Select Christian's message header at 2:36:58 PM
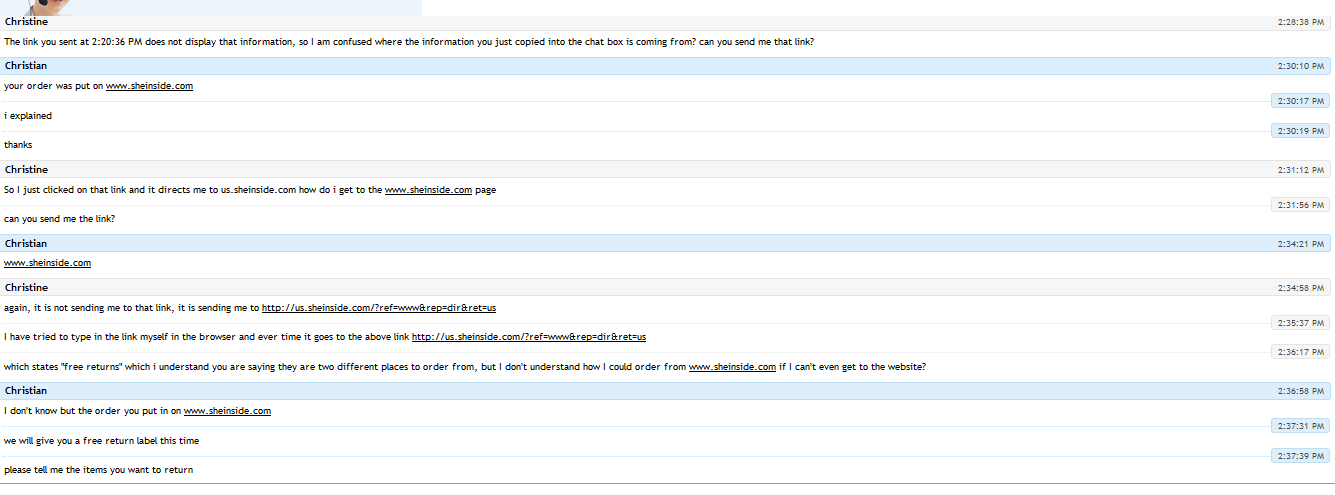Viewport: 1335px width, 495px height. pyautogui.click(x=26, y=391)
